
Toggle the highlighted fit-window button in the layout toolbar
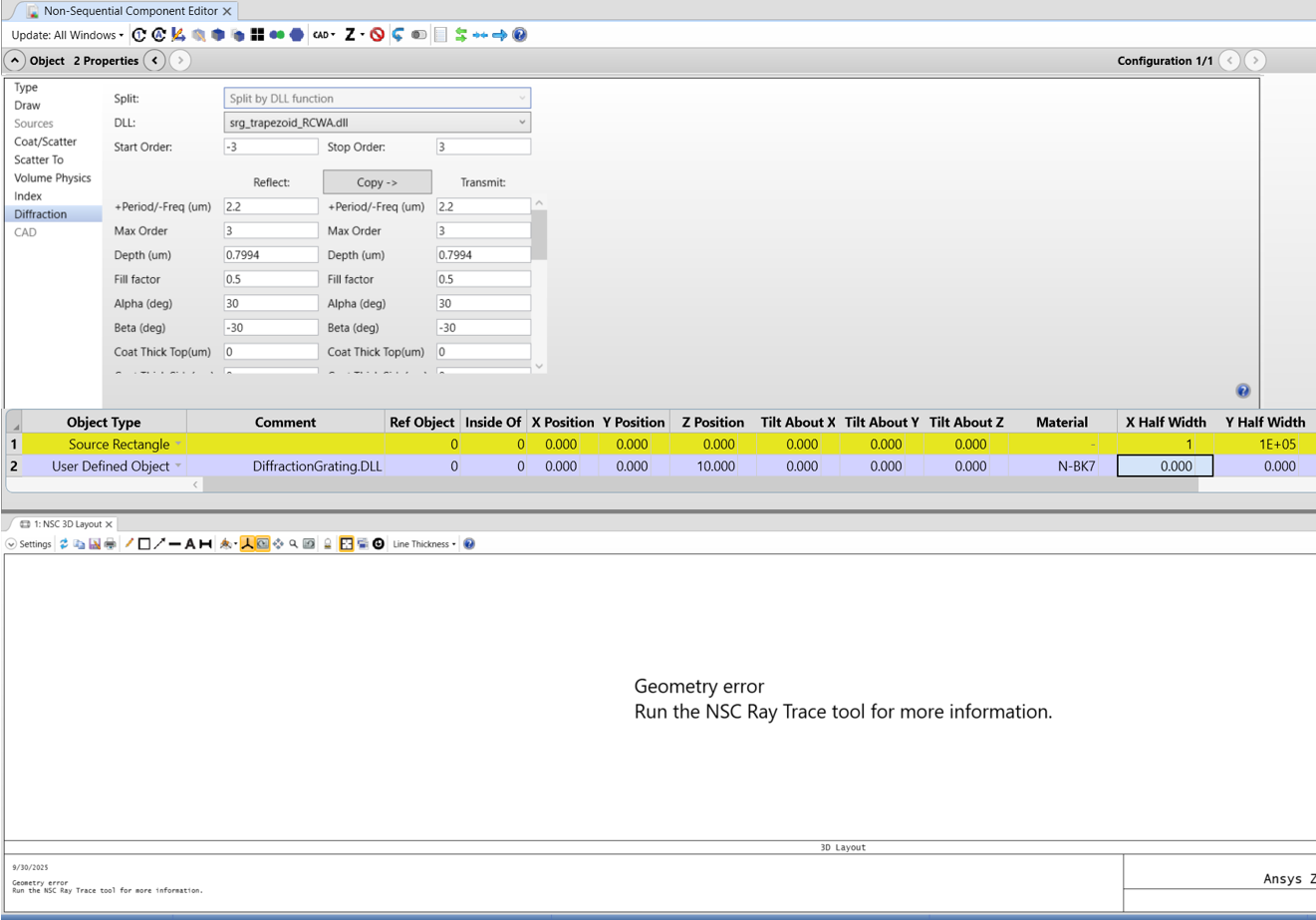[346, 544]
